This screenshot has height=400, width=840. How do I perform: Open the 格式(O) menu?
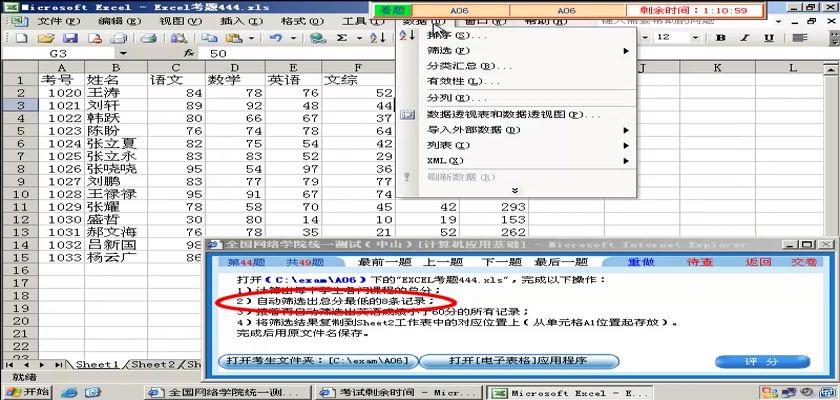pos(303,21)
